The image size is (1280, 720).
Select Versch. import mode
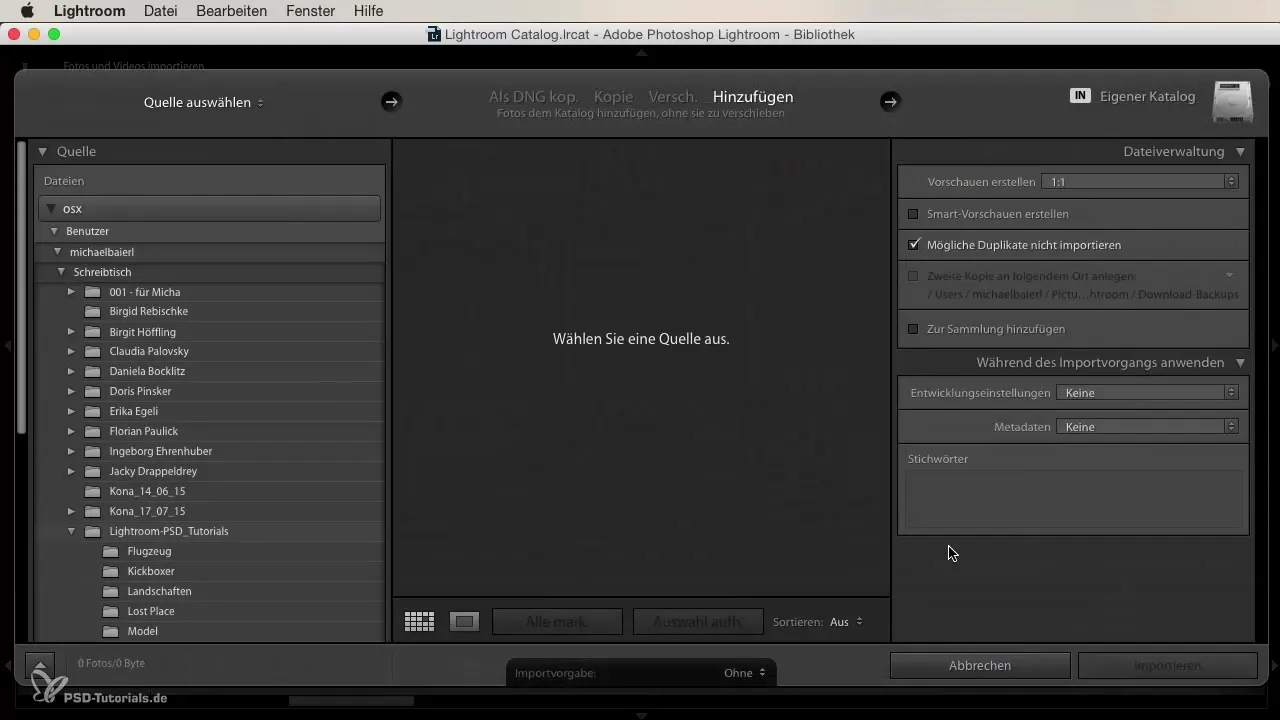[x=673, y=97]
